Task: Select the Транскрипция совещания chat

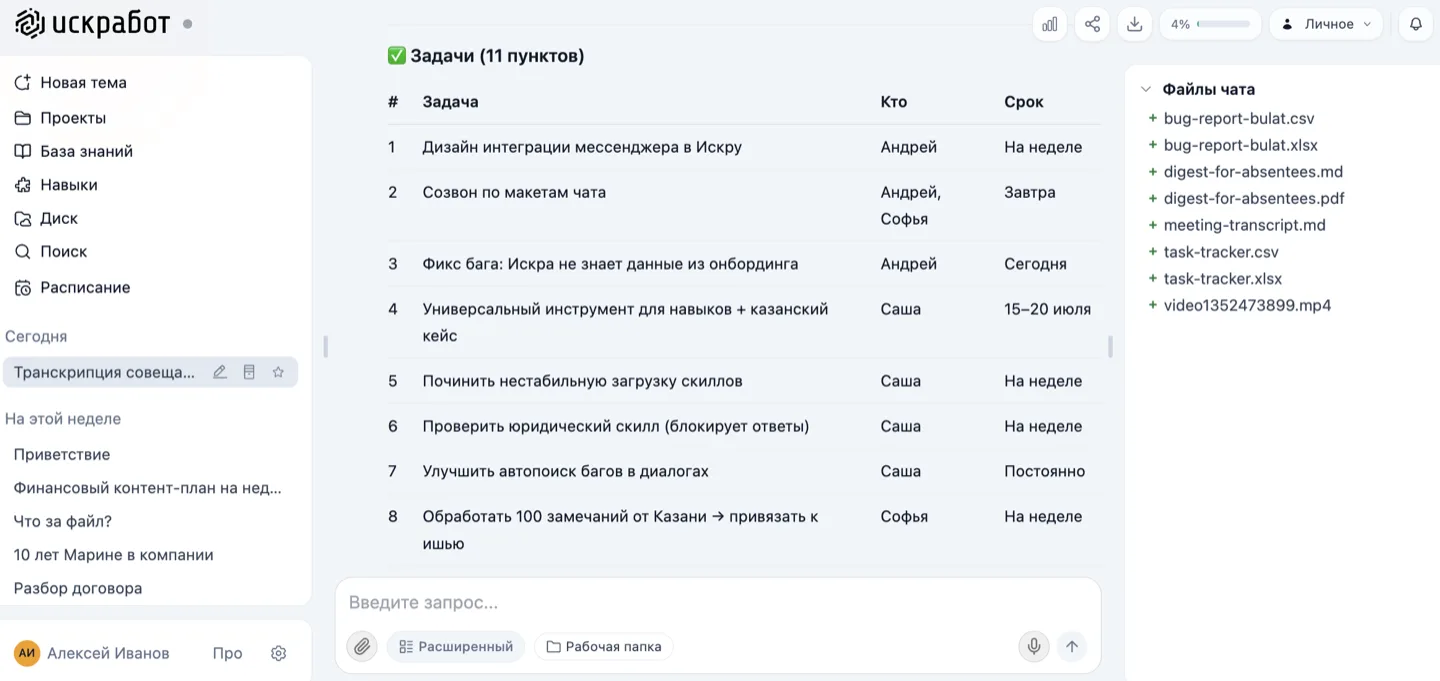Action: 105,372
